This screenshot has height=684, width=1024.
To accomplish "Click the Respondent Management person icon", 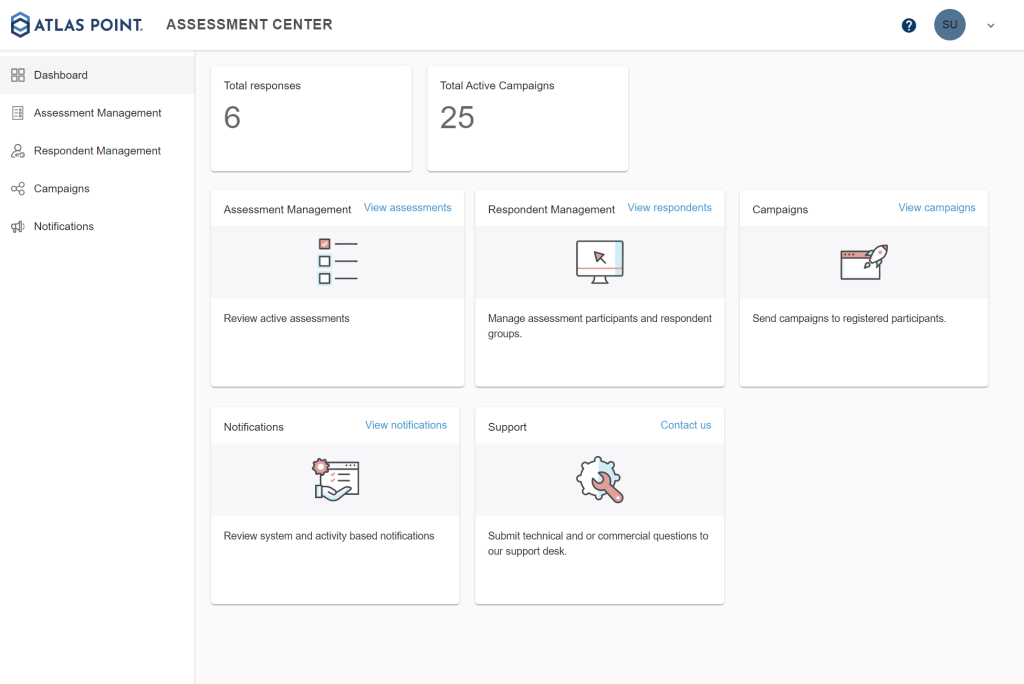I will pos(18,151).
